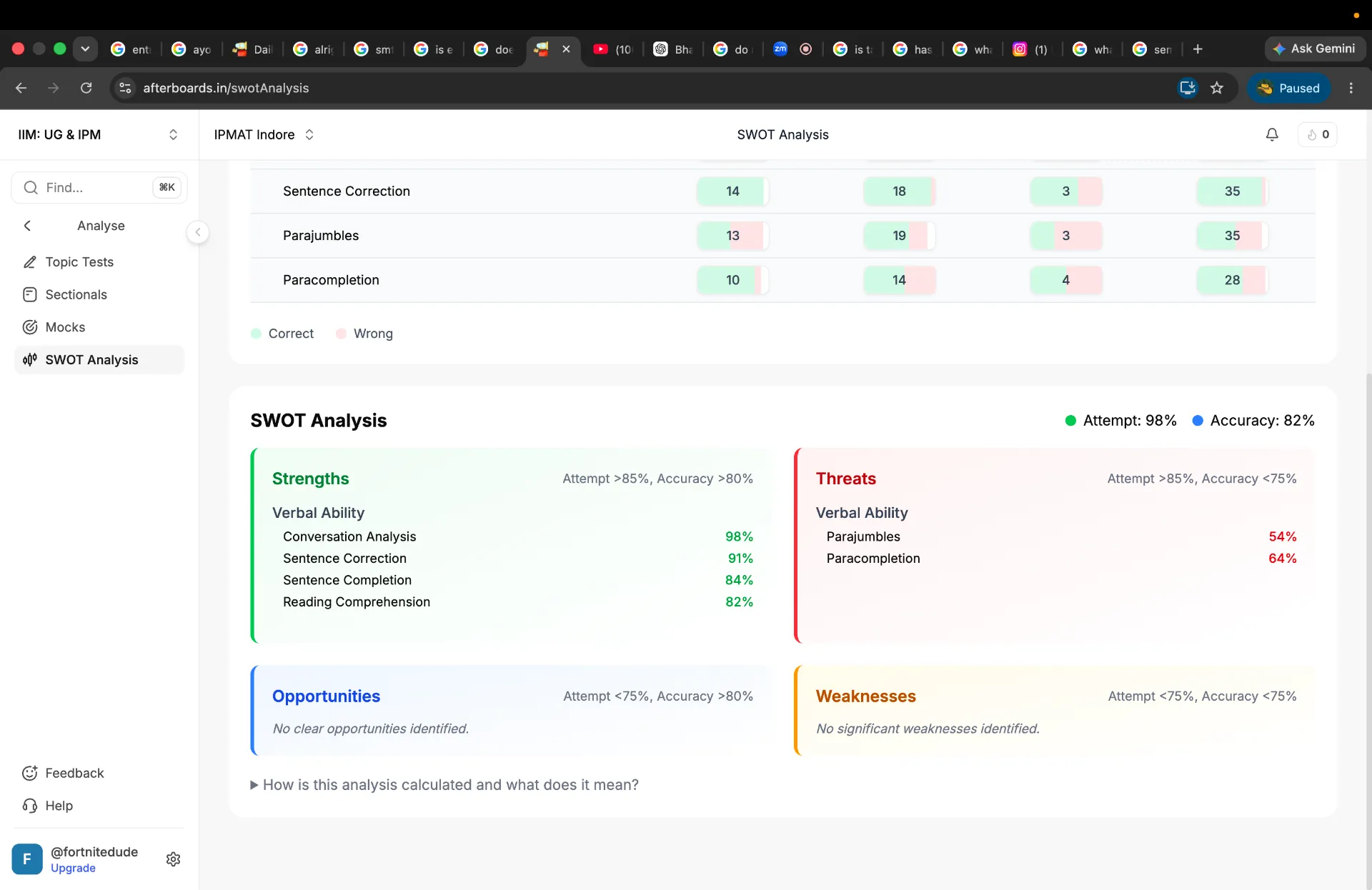The image size is (1372, 890).
Task: Click the Upgrade link
Action: click(73, 869)
